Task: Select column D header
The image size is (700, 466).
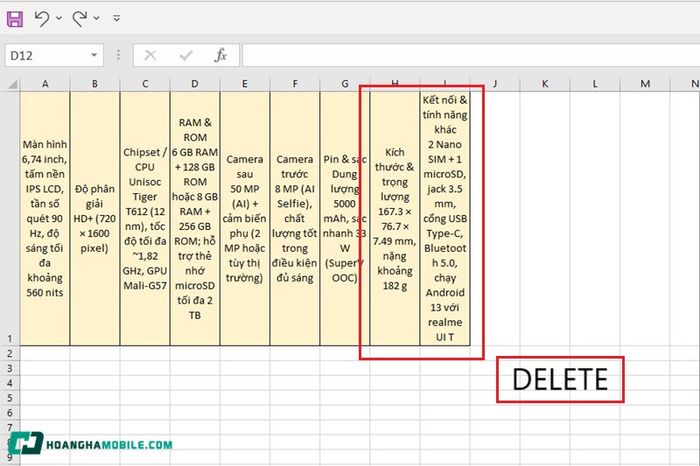Action: point(195,83)
